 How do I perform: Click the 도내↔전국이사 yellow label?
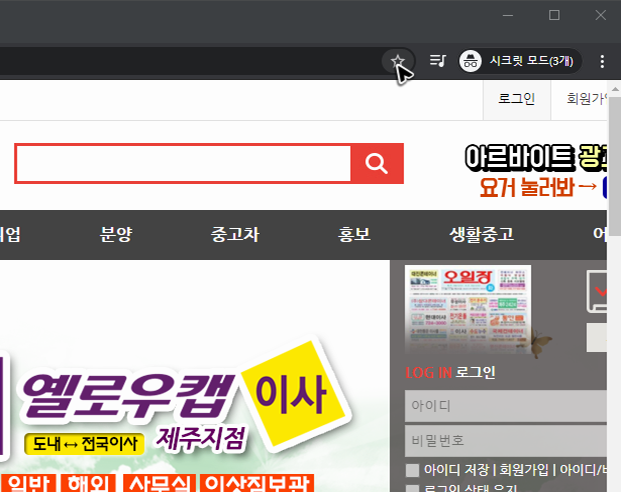(84, 444)
